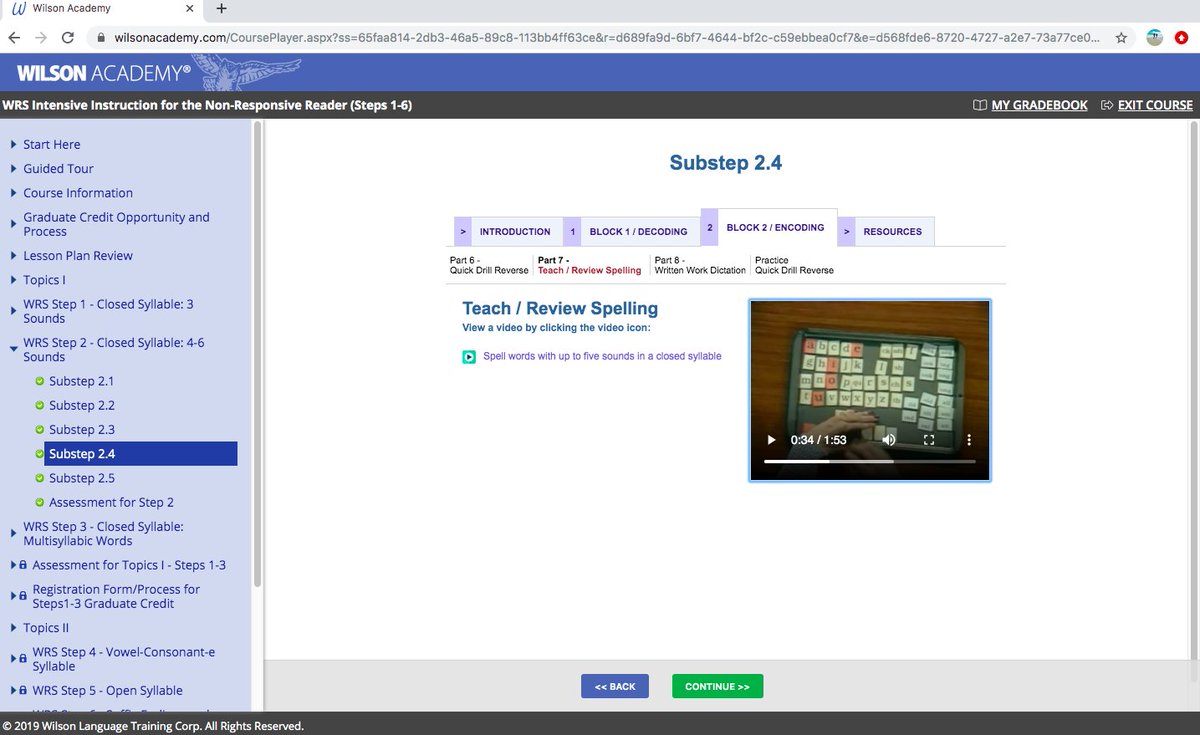Click the Wilson Academy logo
1200x735 pixels.
[104, 72]
